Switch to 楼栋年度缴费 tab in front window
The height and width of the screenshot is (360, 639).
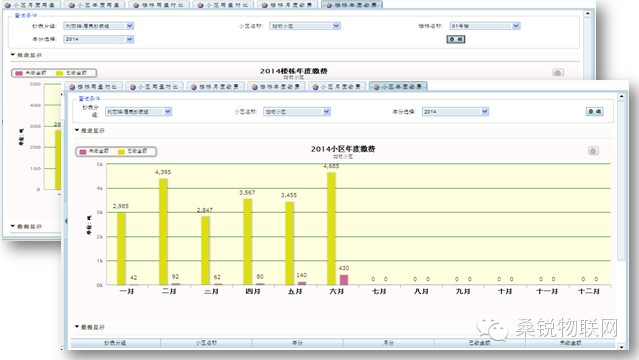(x=276, y=86)
